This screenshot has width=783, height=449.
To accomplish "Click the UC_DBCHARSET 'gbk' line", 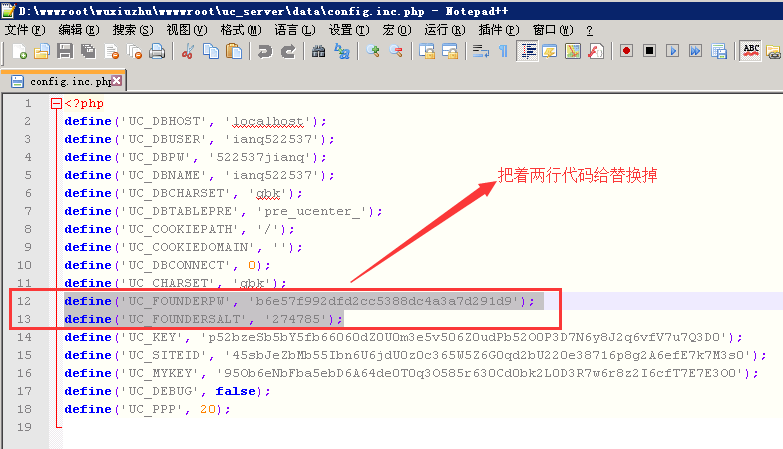I will click(x=183, y=193).
